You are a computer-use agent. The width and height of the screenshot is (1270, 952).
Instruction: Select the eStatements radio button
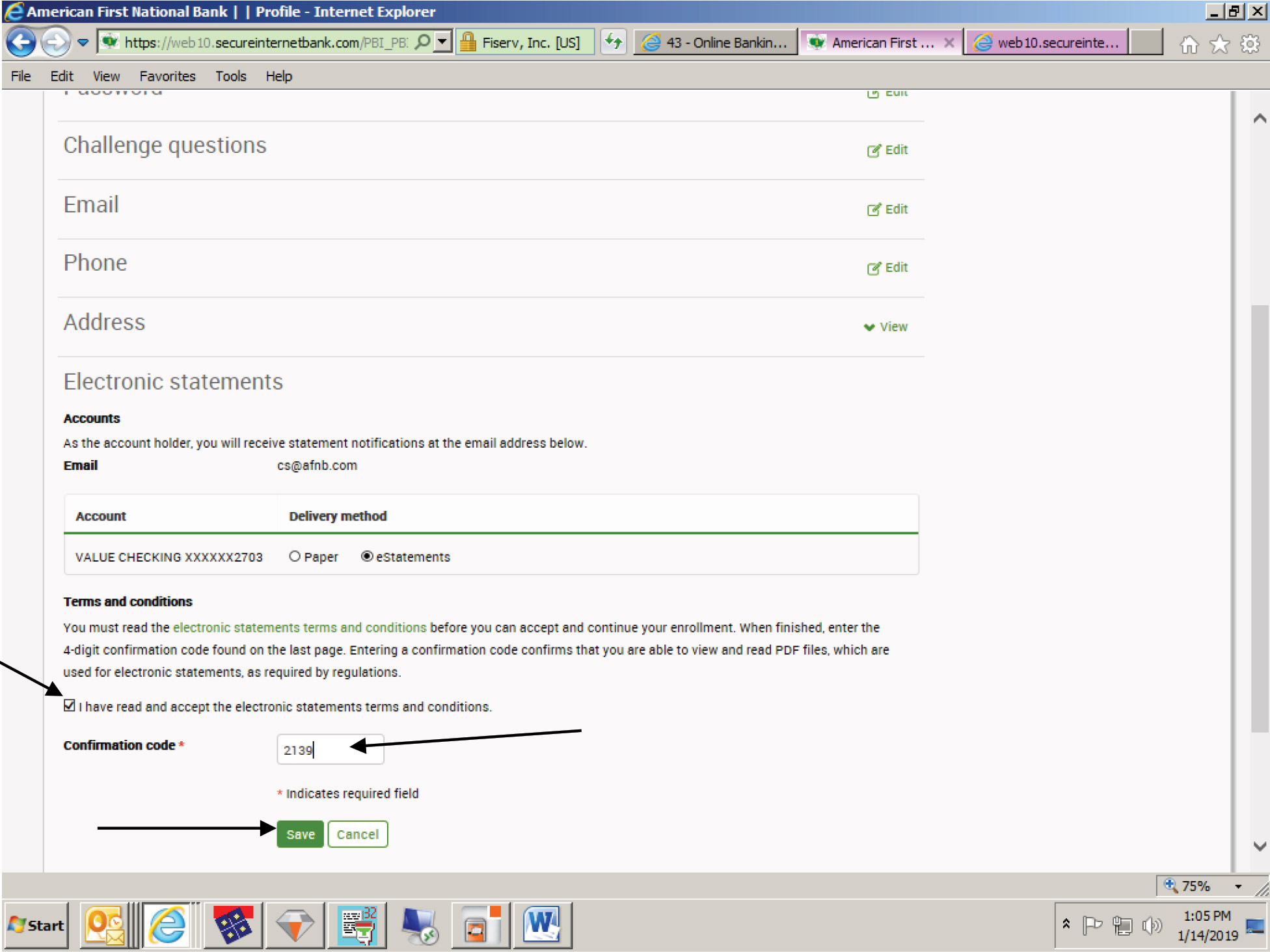click(x=386, y=555)
